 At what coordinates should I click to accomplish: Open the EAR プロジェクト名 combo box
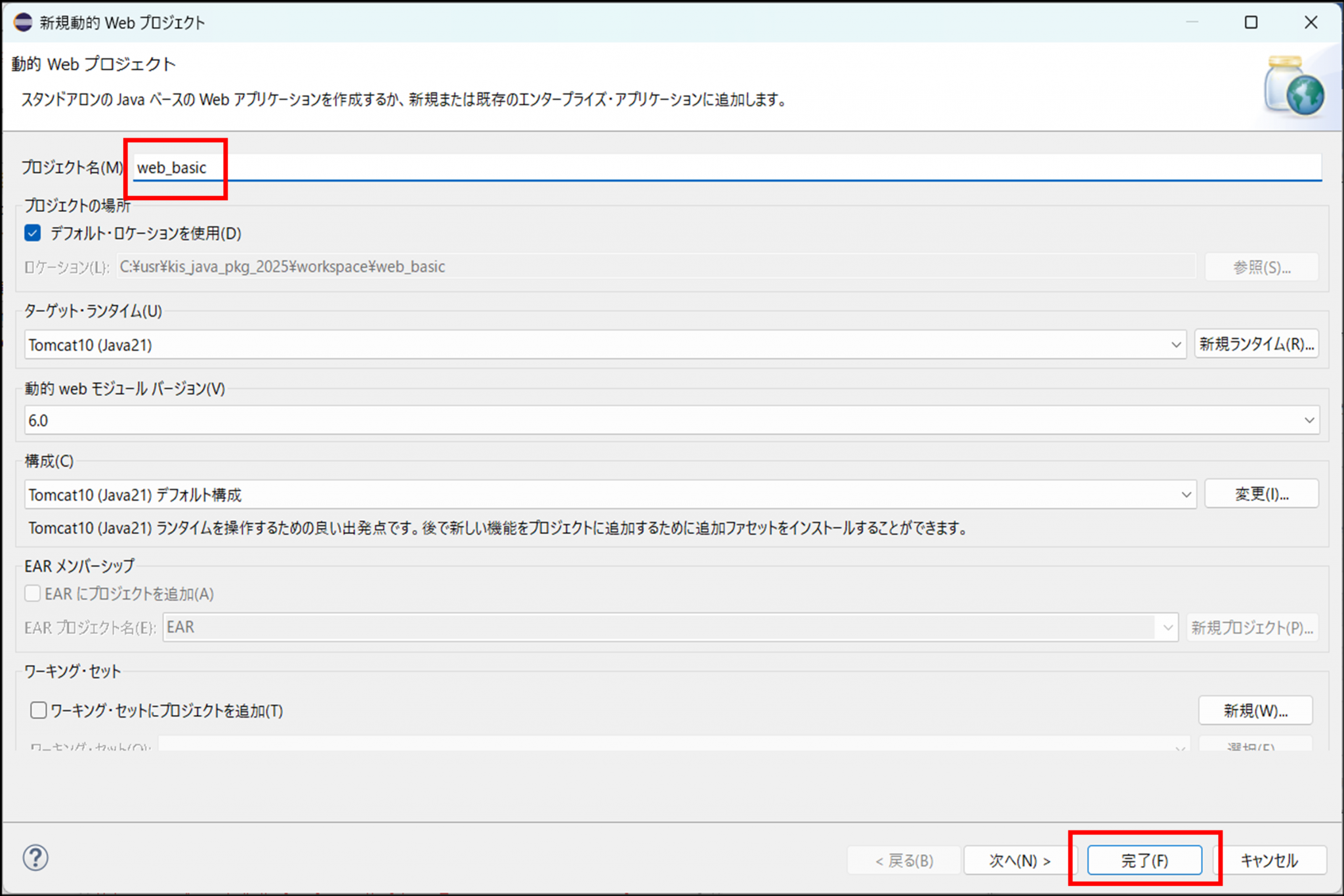[1167, 628]
